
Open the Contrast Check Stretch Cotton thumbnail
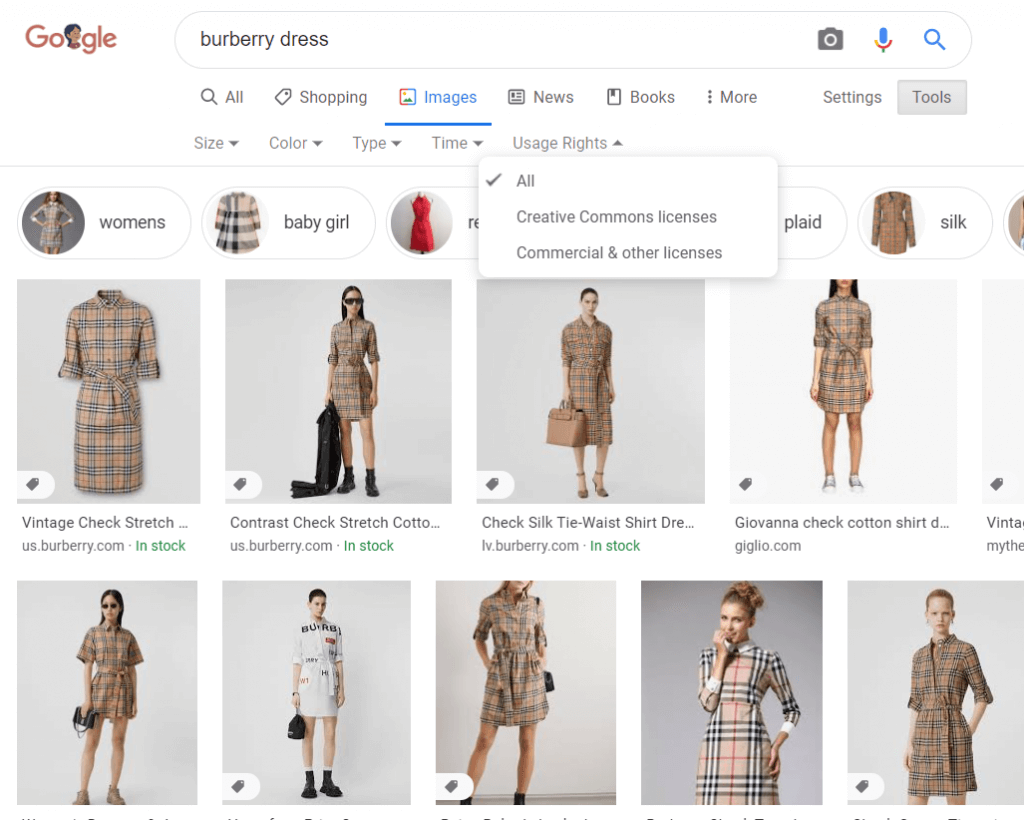(x=338, y=391)
